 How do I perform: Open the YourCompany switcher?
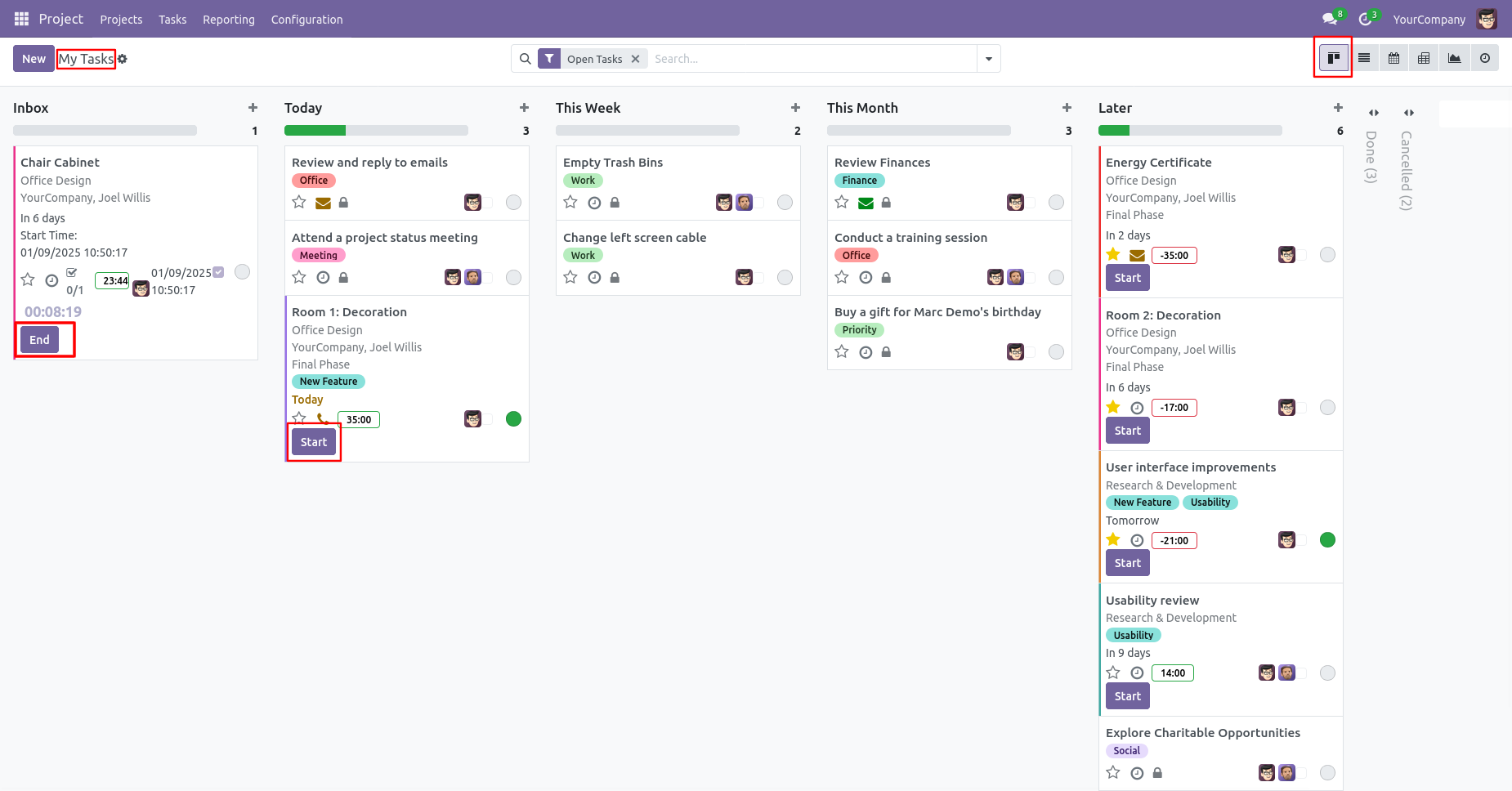[1429, 20]
